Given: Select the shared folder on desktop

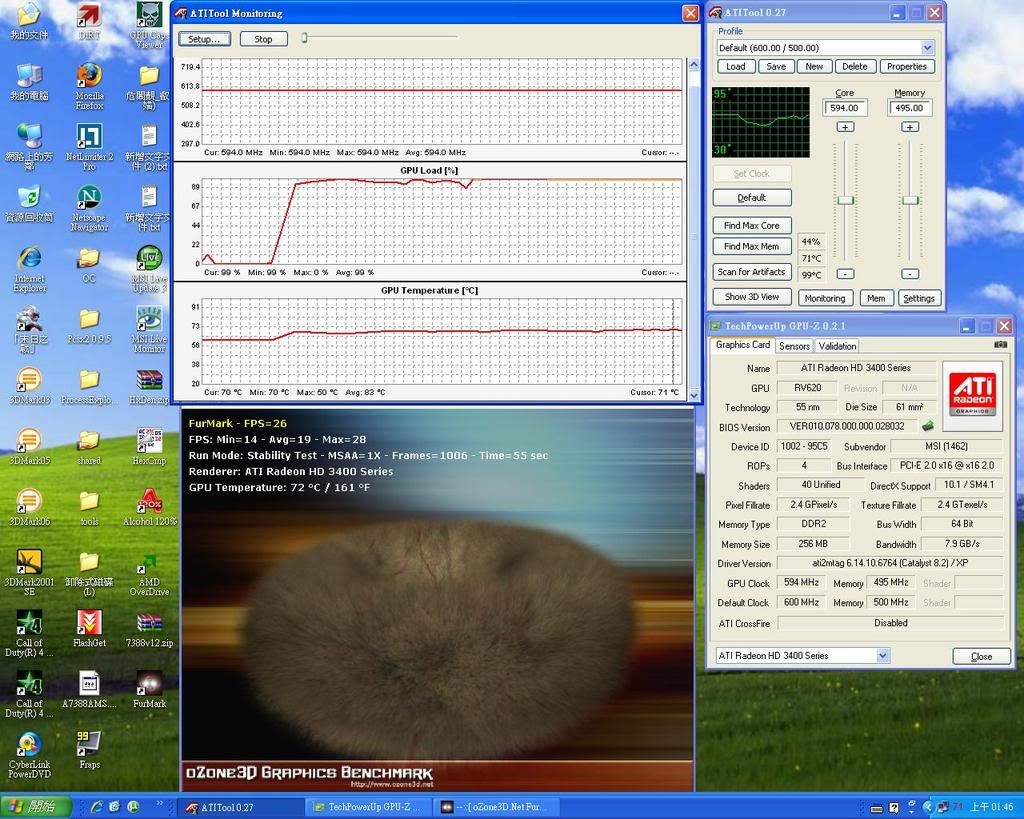Looking at the screenshot, I should [89, 445].
